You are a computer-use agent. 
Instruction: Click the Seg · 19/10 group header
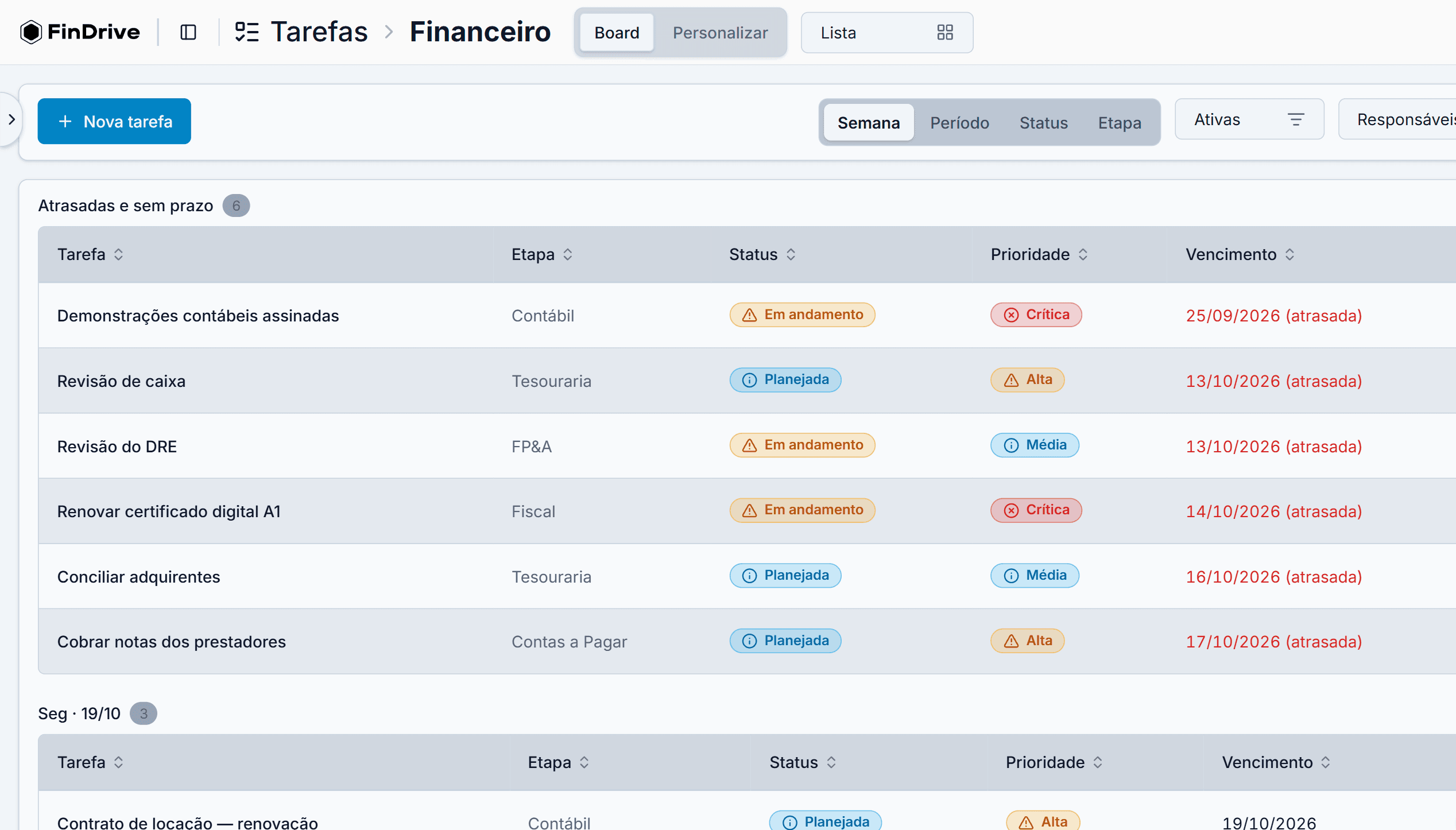click(x=79, y=713)
